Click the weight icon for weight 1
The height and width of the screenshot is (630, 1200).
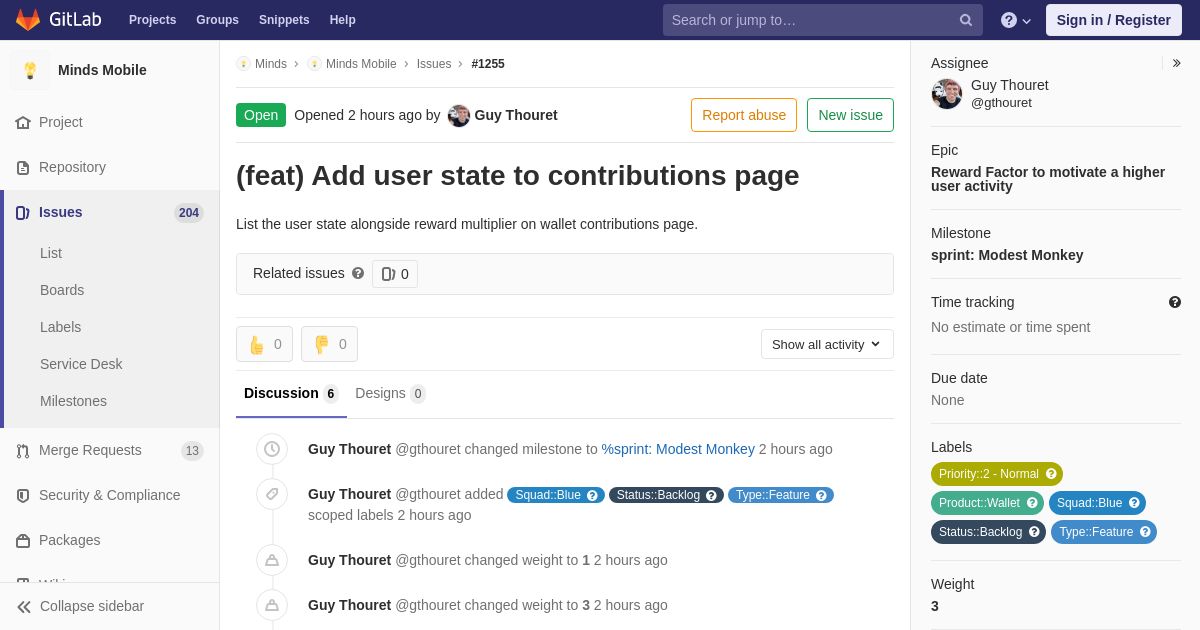coord(272,560)
